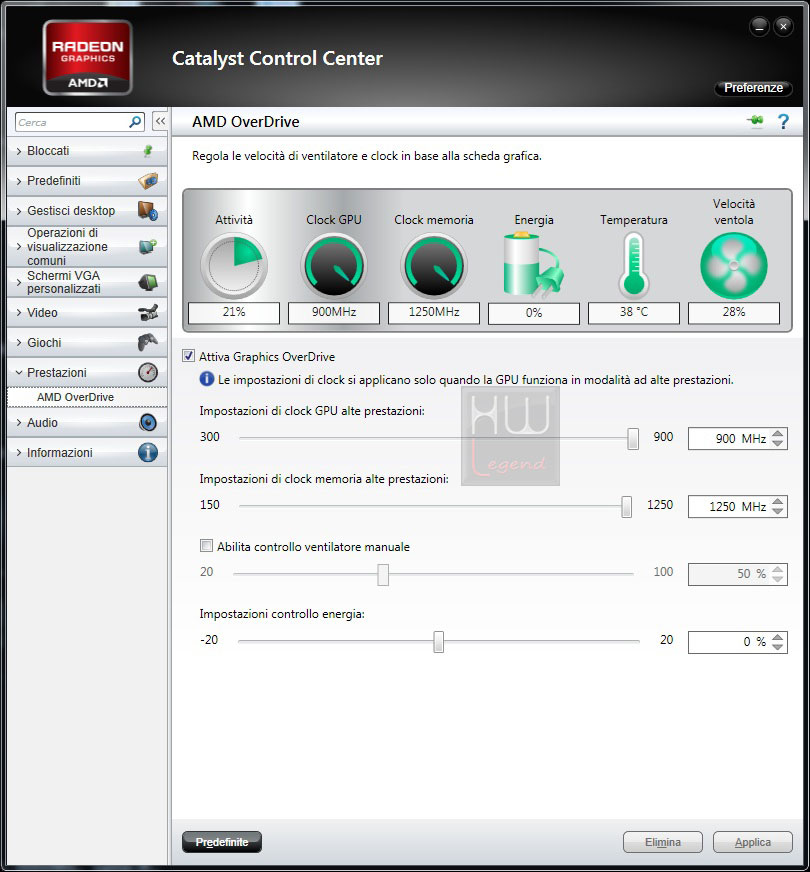Click the Predefiniti presets icon
The height and width of the screenshot is (872, 810).
(148, 181)
